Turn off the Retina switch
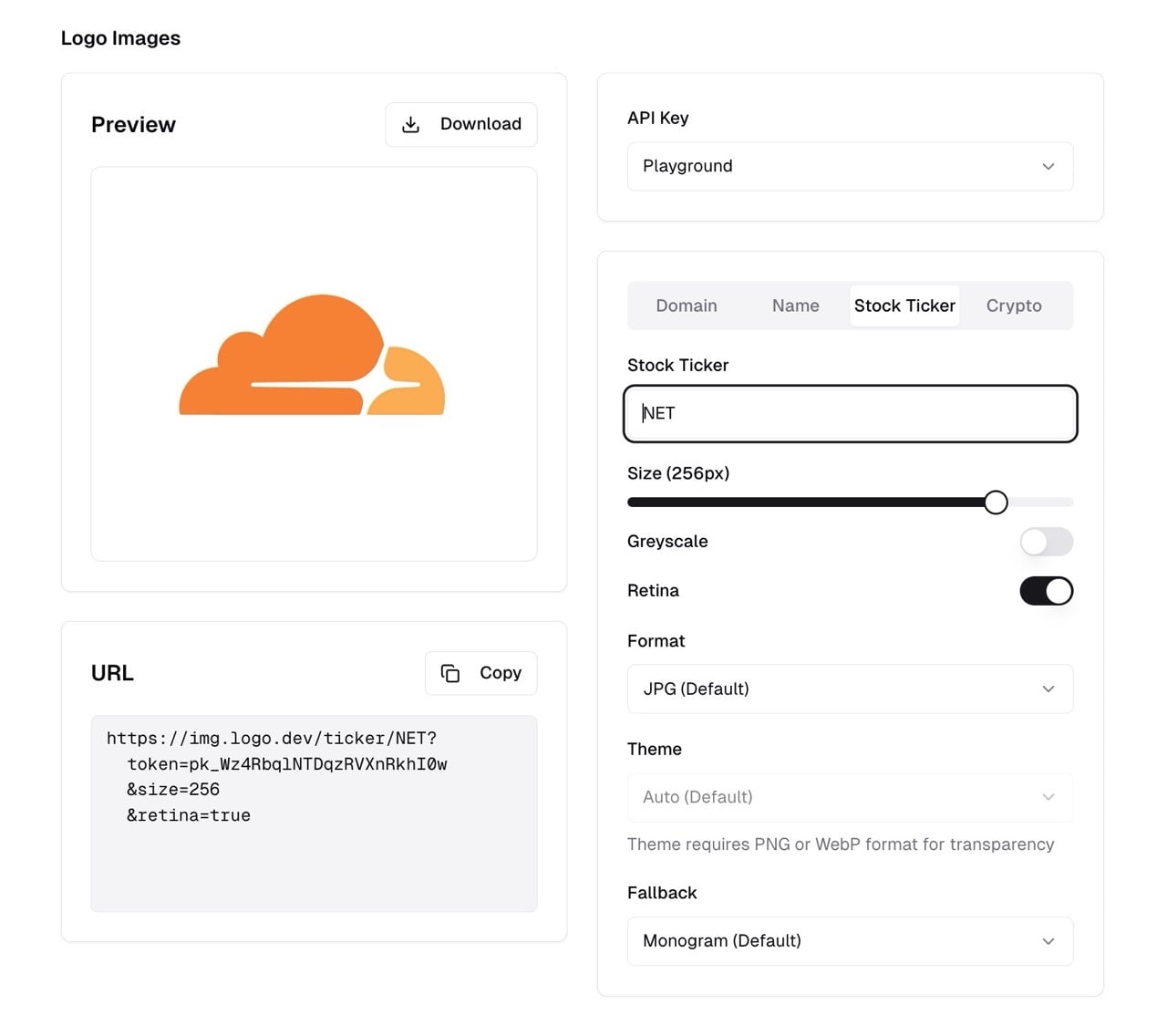Screen dimensions: 1167x1036 tap(1046, 591)
